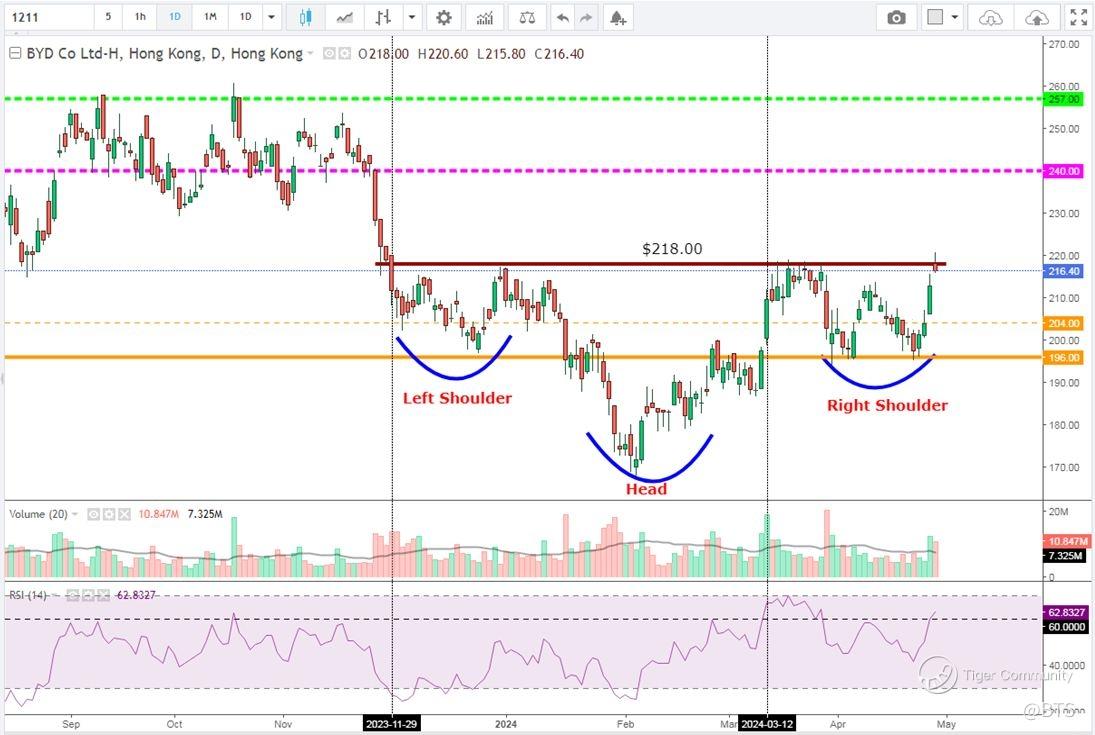The image size is (1095, 735).
Task: Click the 62.8327 RSI axis label
Action: (x=1066, y=613)
